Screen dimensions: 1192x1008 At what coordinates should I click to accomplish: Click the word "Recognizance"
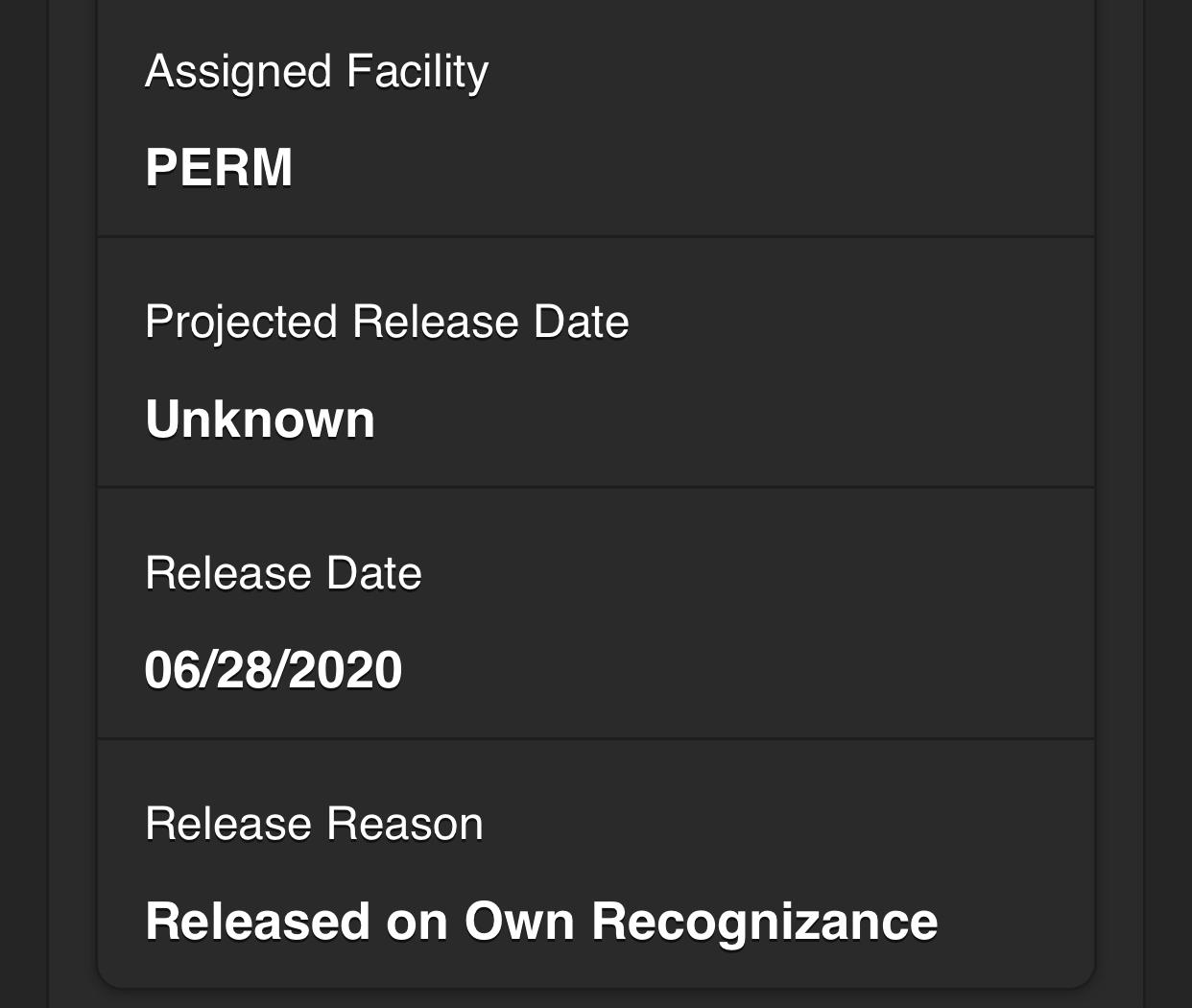click(x=764, y=922)
